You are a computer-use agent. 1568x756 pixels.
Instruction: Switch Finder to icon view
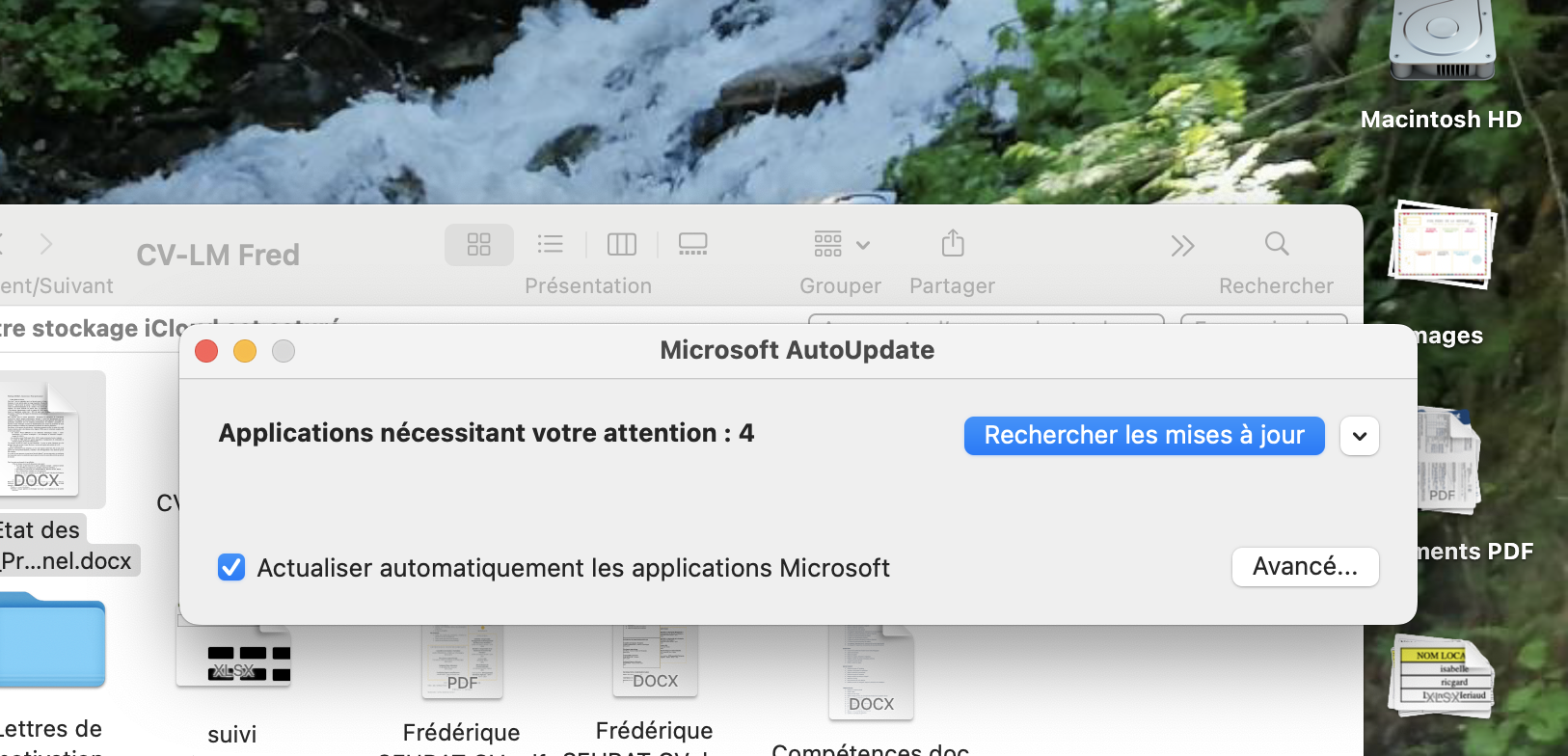point(479,244)
